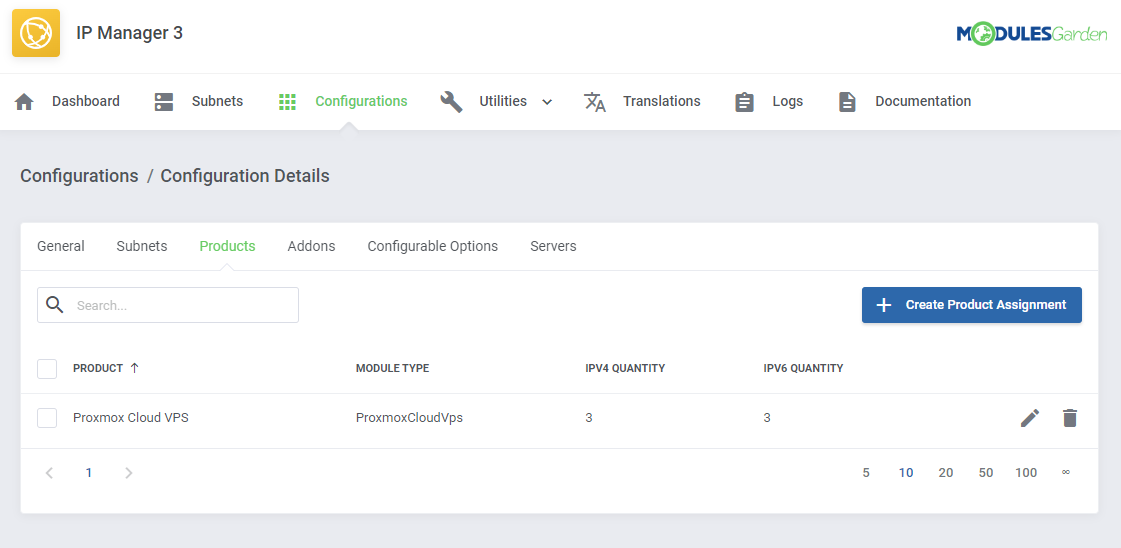Open the Documentation navigation item
Screen dimensions: 1121x548
pos(923,101)
